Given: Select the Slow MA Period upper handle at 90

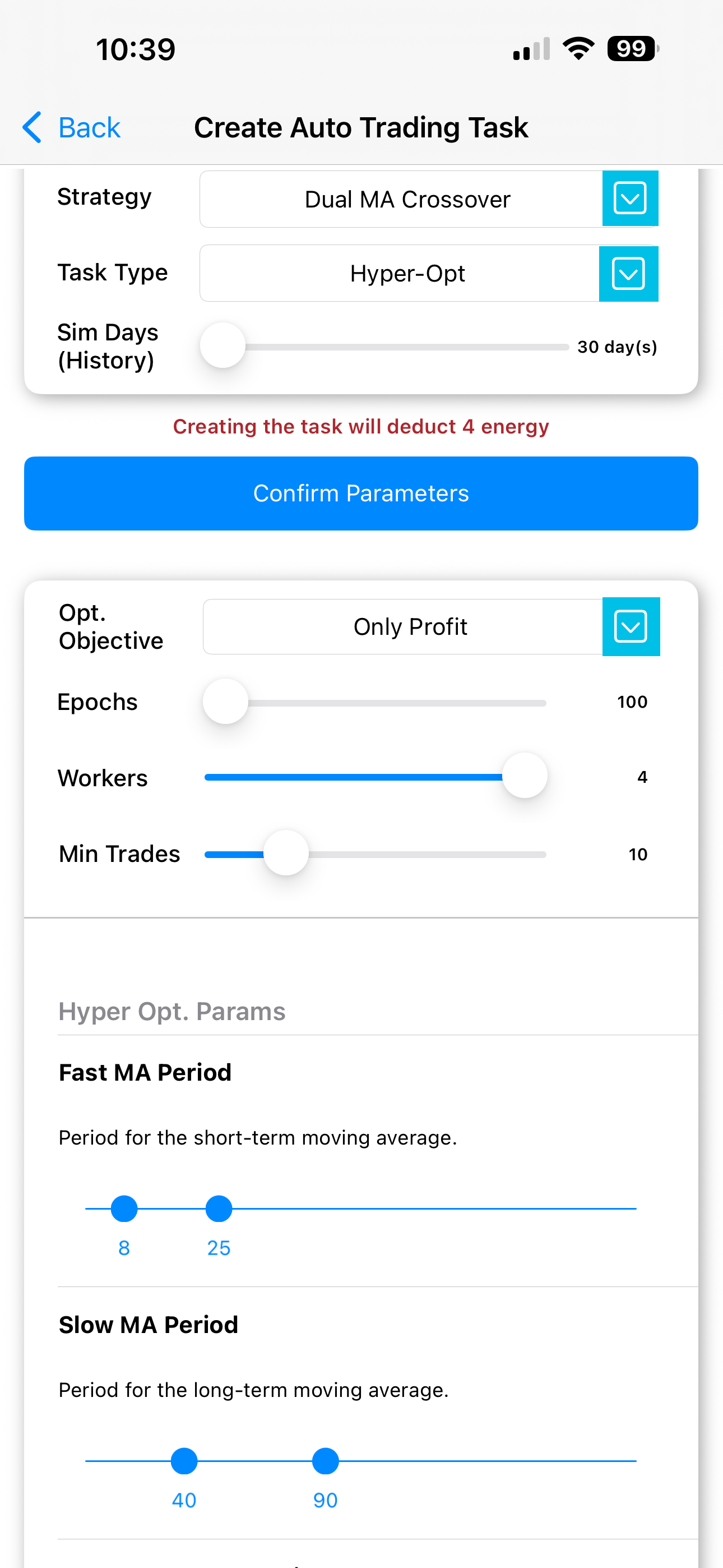Looking at the screenshot, I should (x=326, y=1461).
